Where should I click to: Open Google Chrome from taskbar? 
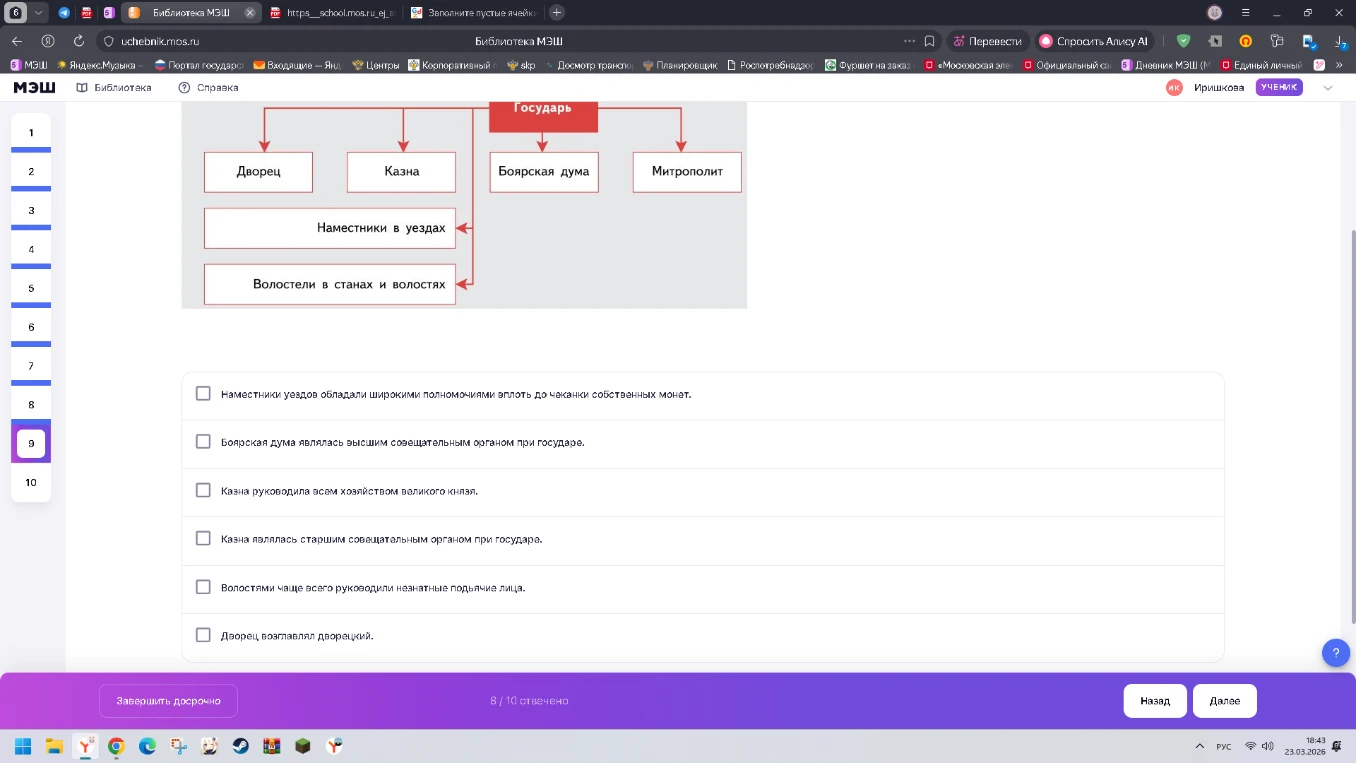tap(116, 746)
